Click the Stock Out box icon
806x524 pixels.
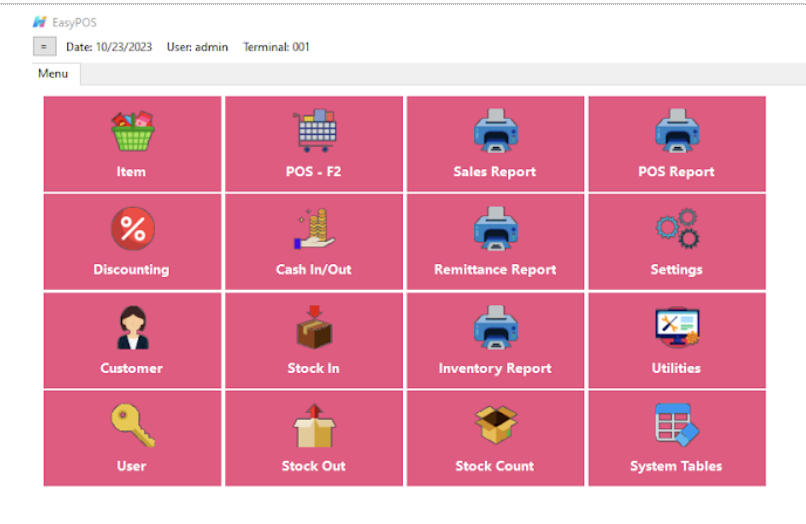pos(315,425)
